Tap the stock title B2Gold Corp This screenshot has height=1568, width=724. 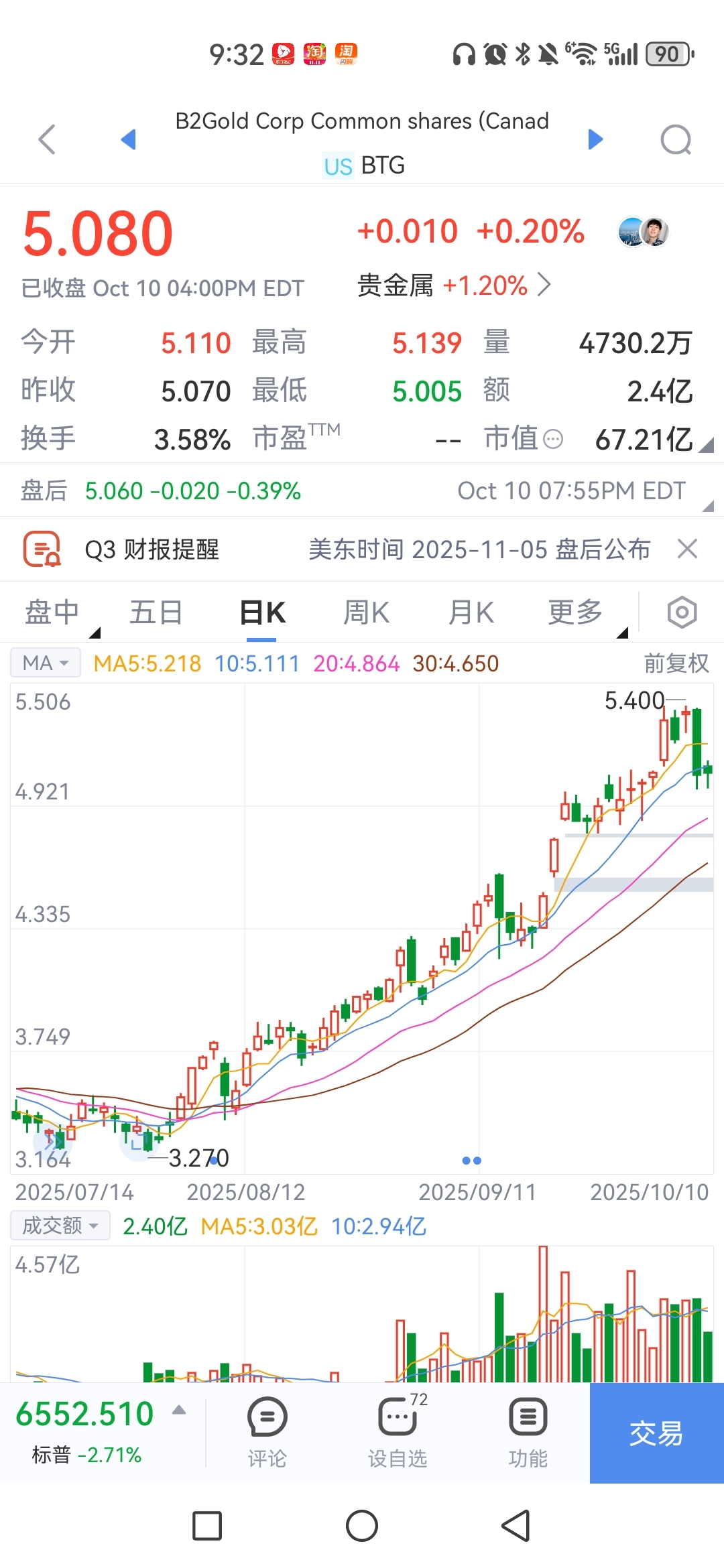[362, 121]
